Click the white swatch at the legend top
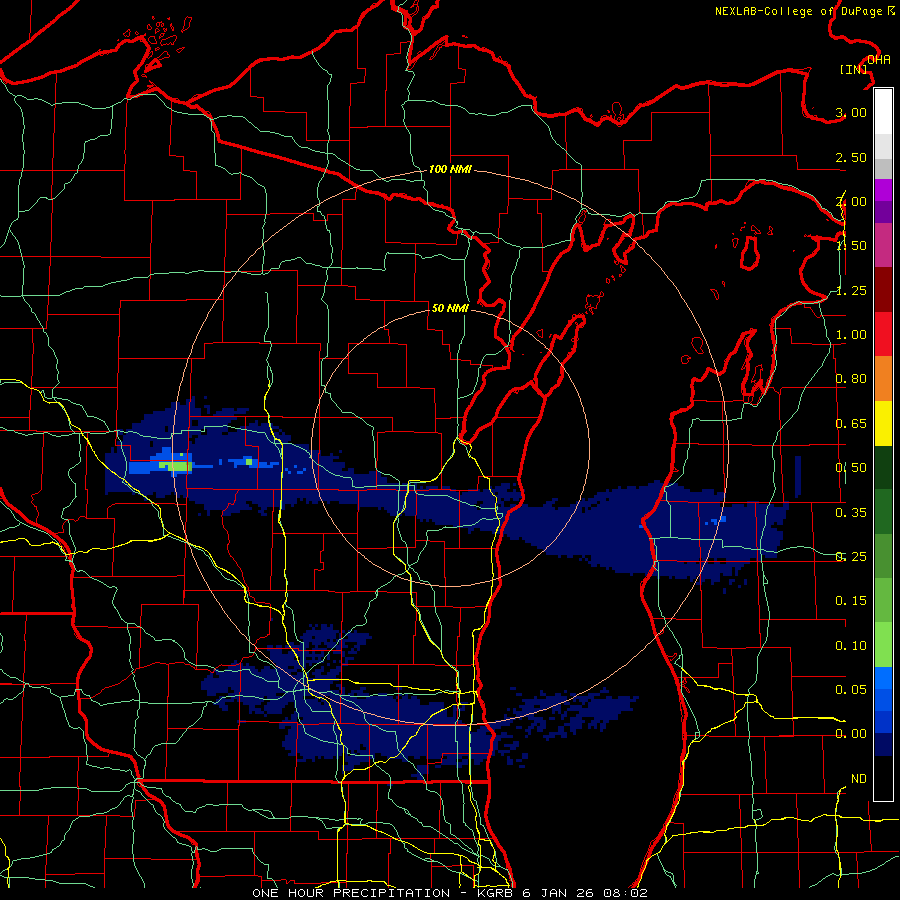The image size is (900, 900). tap(883, 112)
